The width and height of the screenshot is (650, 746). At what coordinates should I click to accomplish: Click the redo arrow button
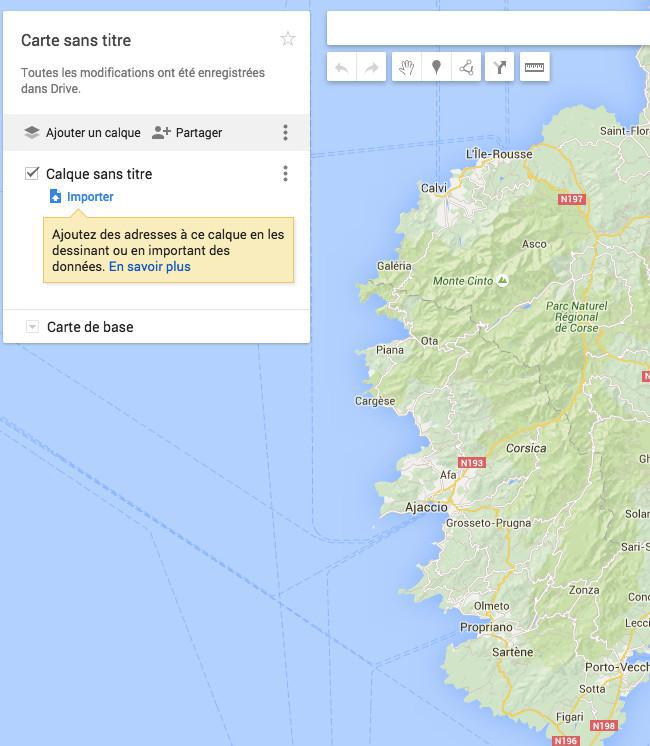click(x=371, y=68)
